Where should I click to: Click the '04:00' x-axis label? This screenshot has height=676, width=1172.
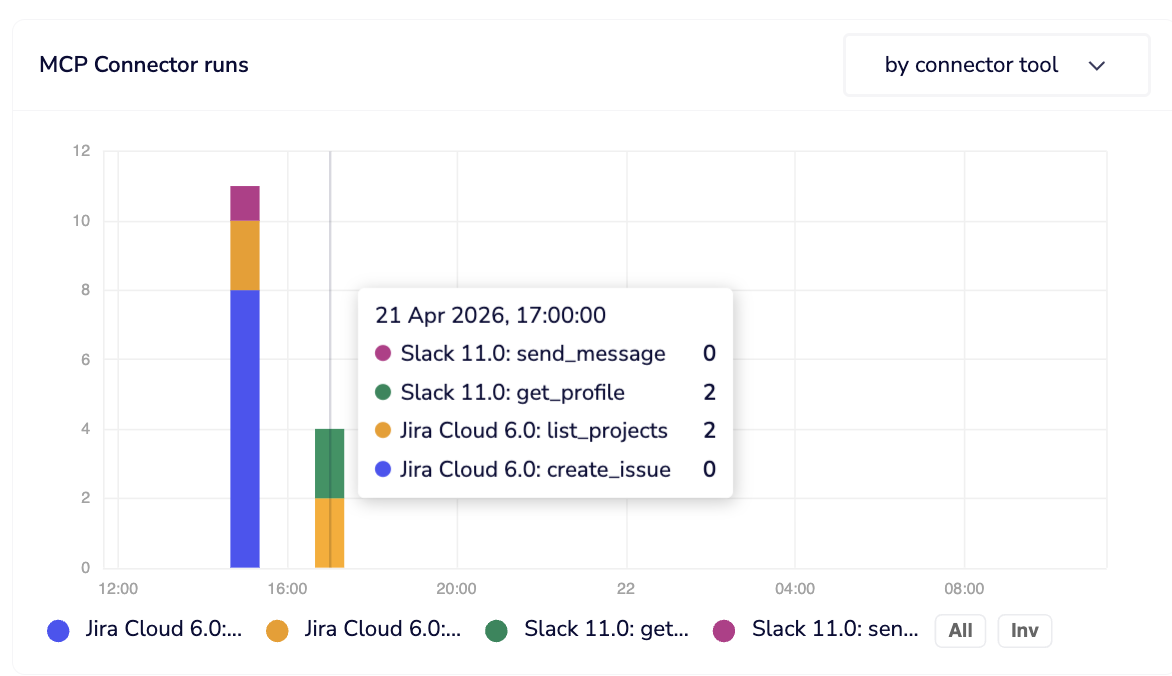pyautogui.click(x=795, y=589)
